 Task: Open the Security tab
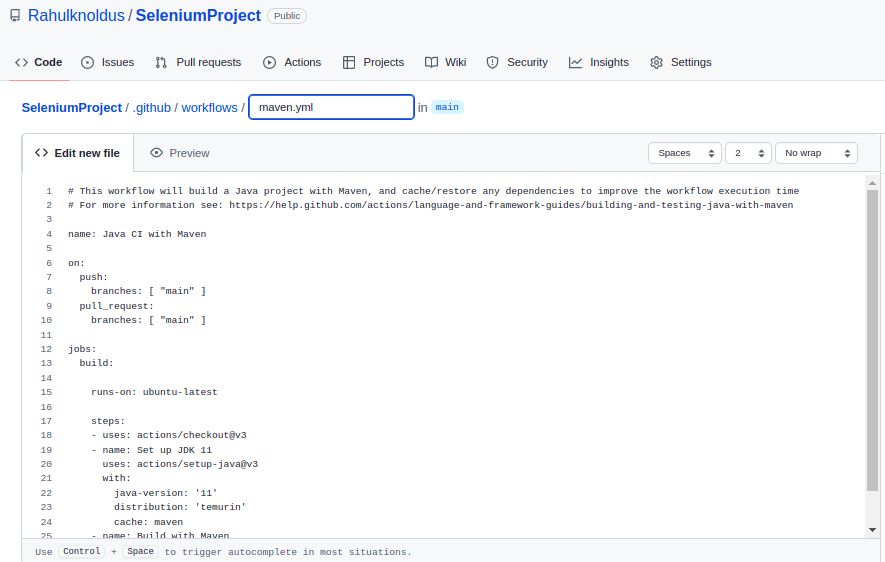click(x=517, y=62)
